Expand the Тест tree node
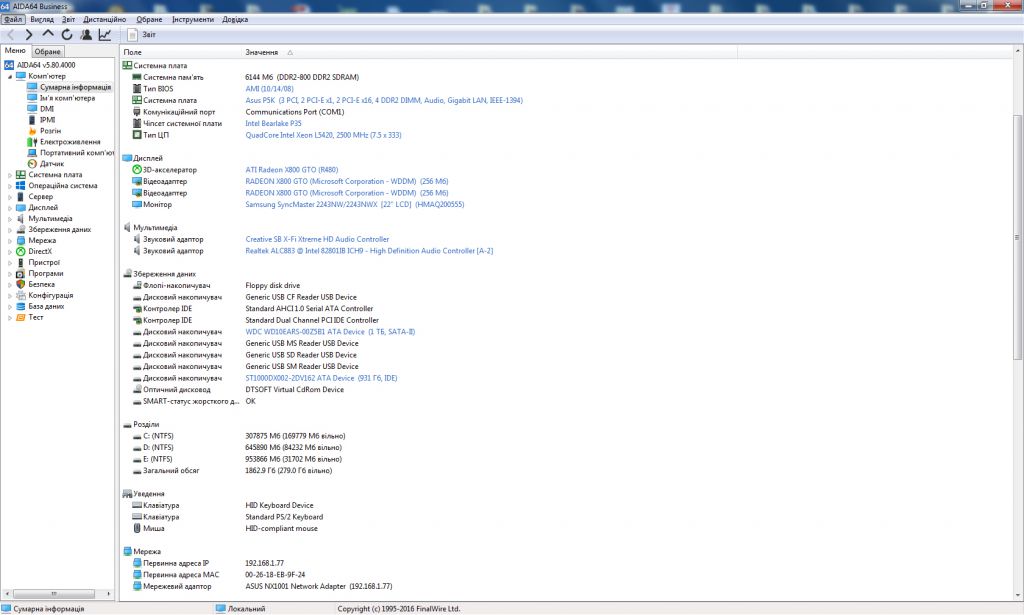This screenshot has height=615, width=1024. click(x=10, y=318)
